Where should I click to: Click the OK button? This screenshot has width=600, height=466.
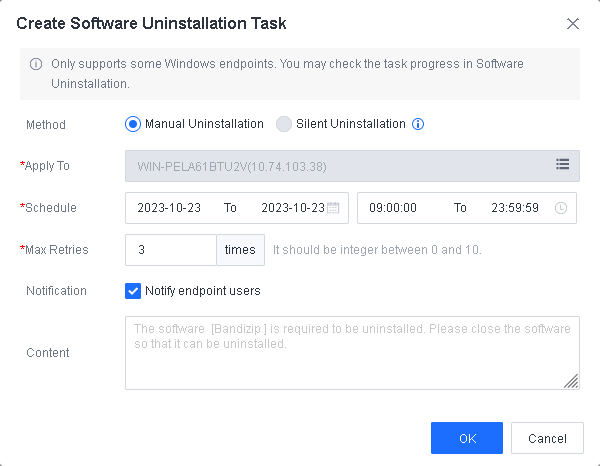coord(467,438)
